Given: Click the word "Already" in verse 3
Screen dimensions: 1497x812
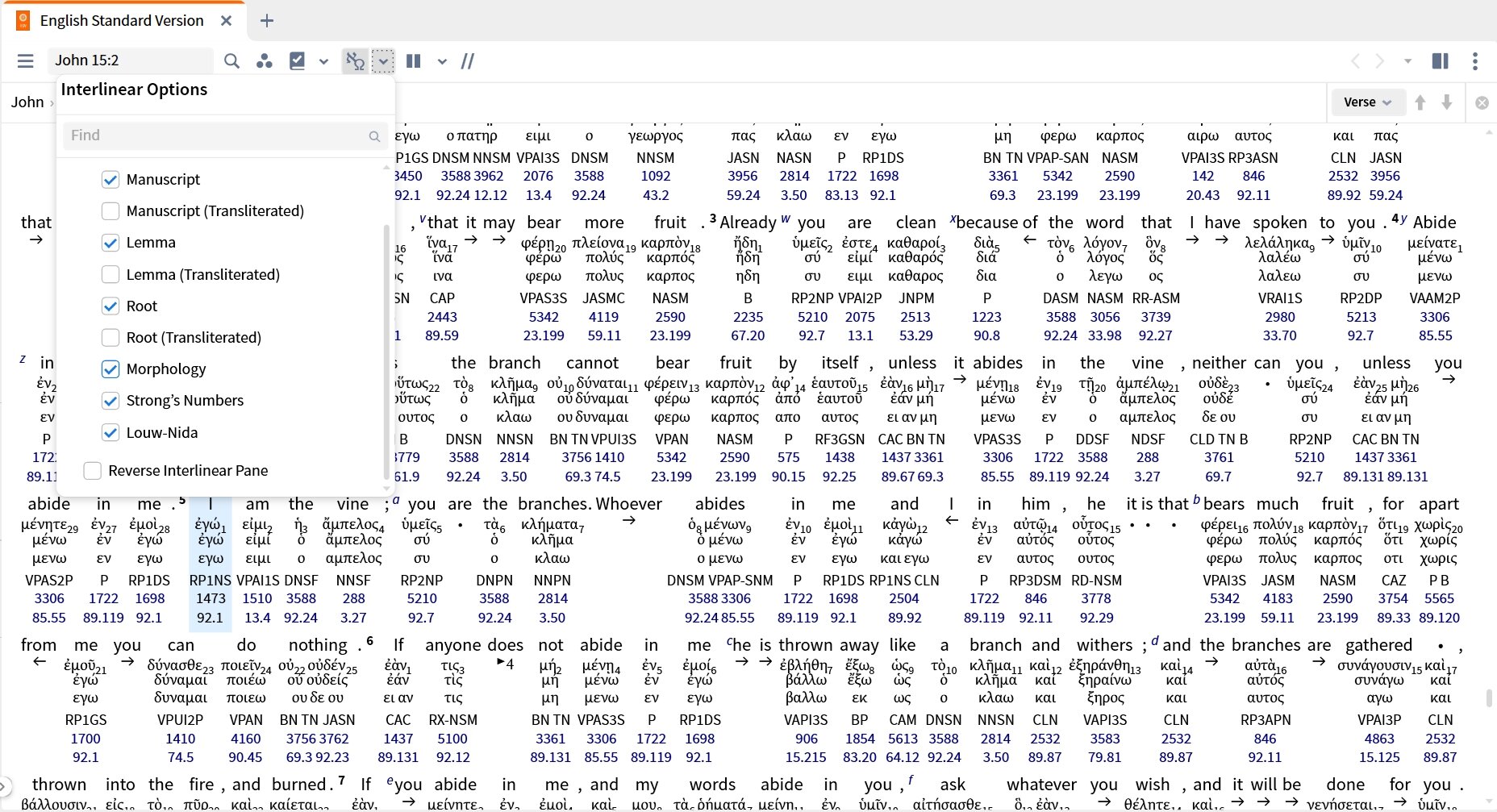Looking at the screenshot, I should pyautogui.click(x=748, y=223).
